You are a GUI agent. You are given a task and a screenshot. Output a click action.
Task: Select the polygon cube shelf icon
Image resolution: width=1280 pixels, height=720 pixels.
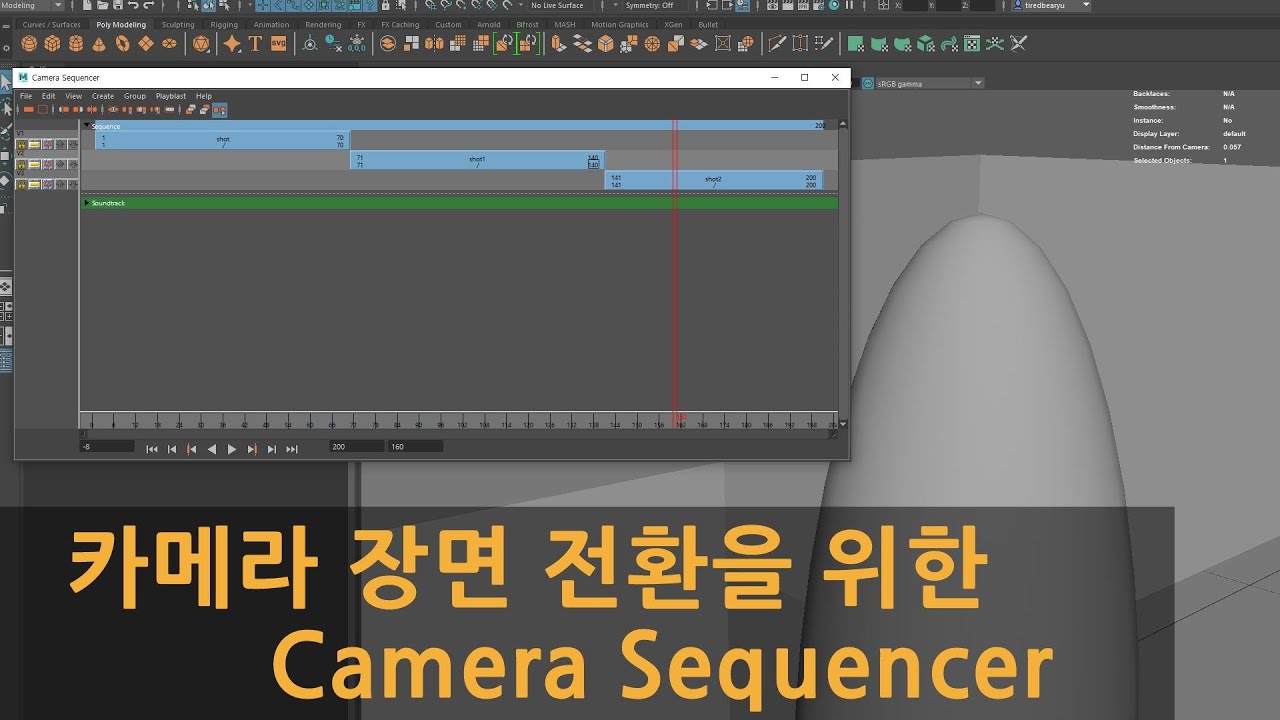coord(52,44)
